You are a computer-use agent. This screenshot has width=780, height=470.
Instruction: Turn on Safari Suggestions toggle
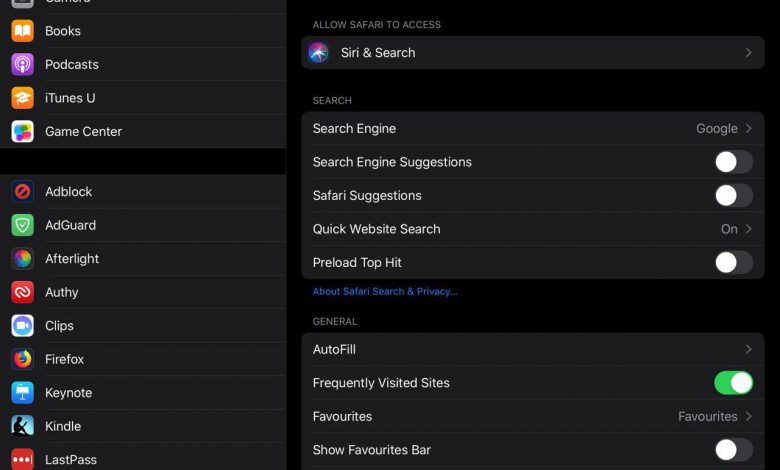(733, 195)
